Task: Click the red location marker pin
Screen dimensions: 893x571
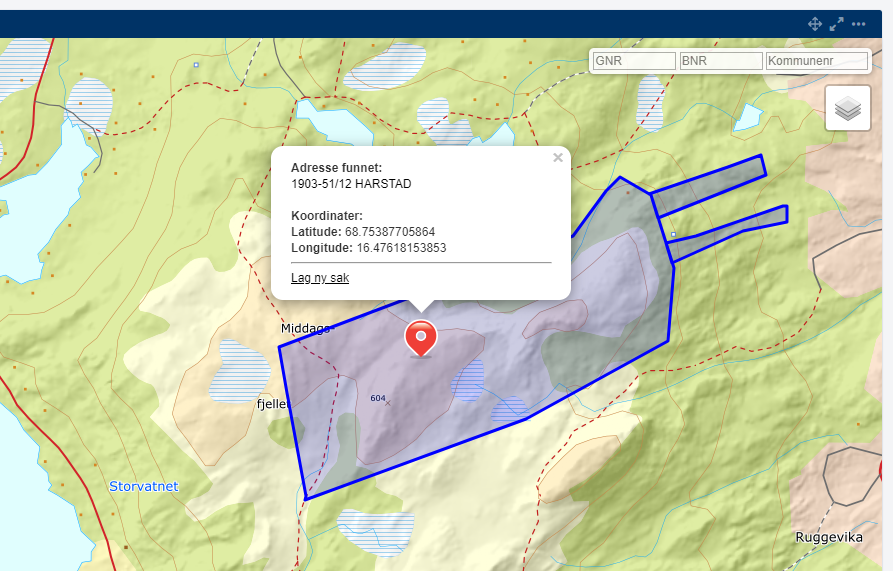Action: pyautogui.click(x=421, y=338)
